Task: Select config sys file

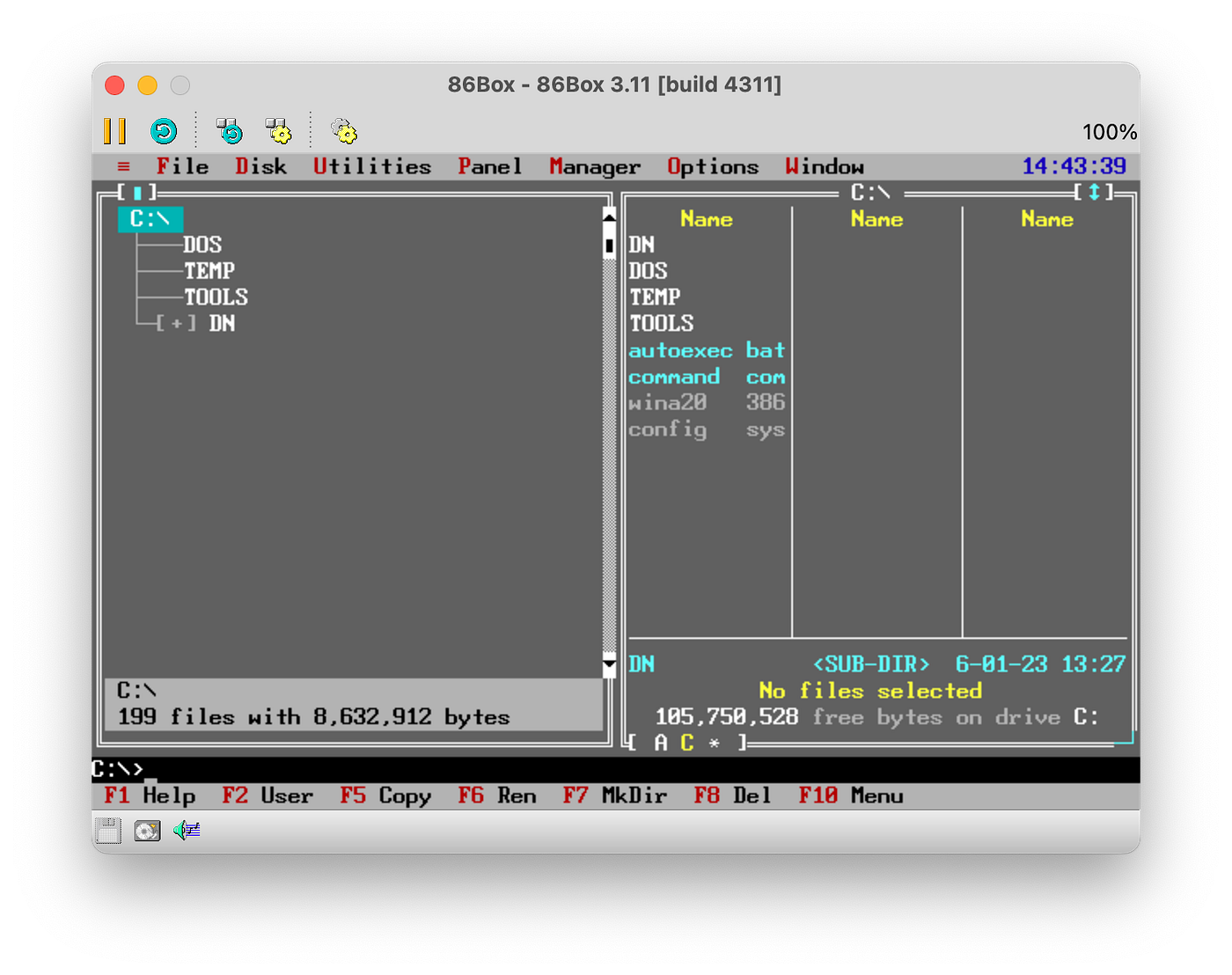Action: coord(707,429)
